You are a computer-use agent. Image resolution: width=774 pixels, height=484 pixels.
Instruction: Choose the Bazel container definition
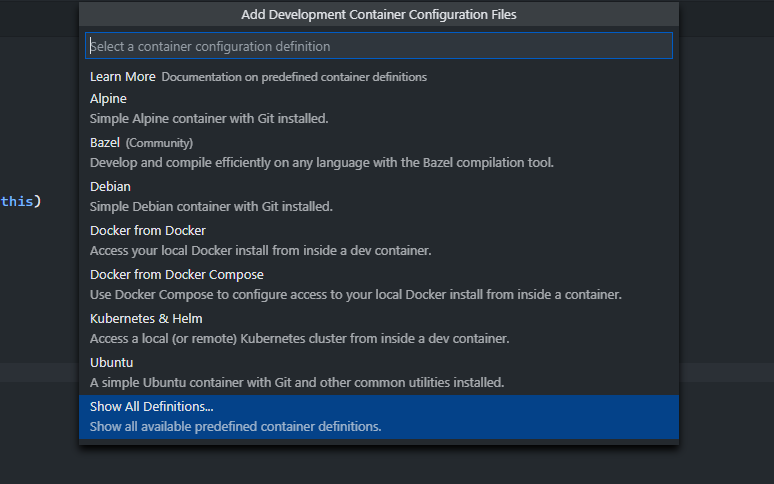[x=104, y=143]
